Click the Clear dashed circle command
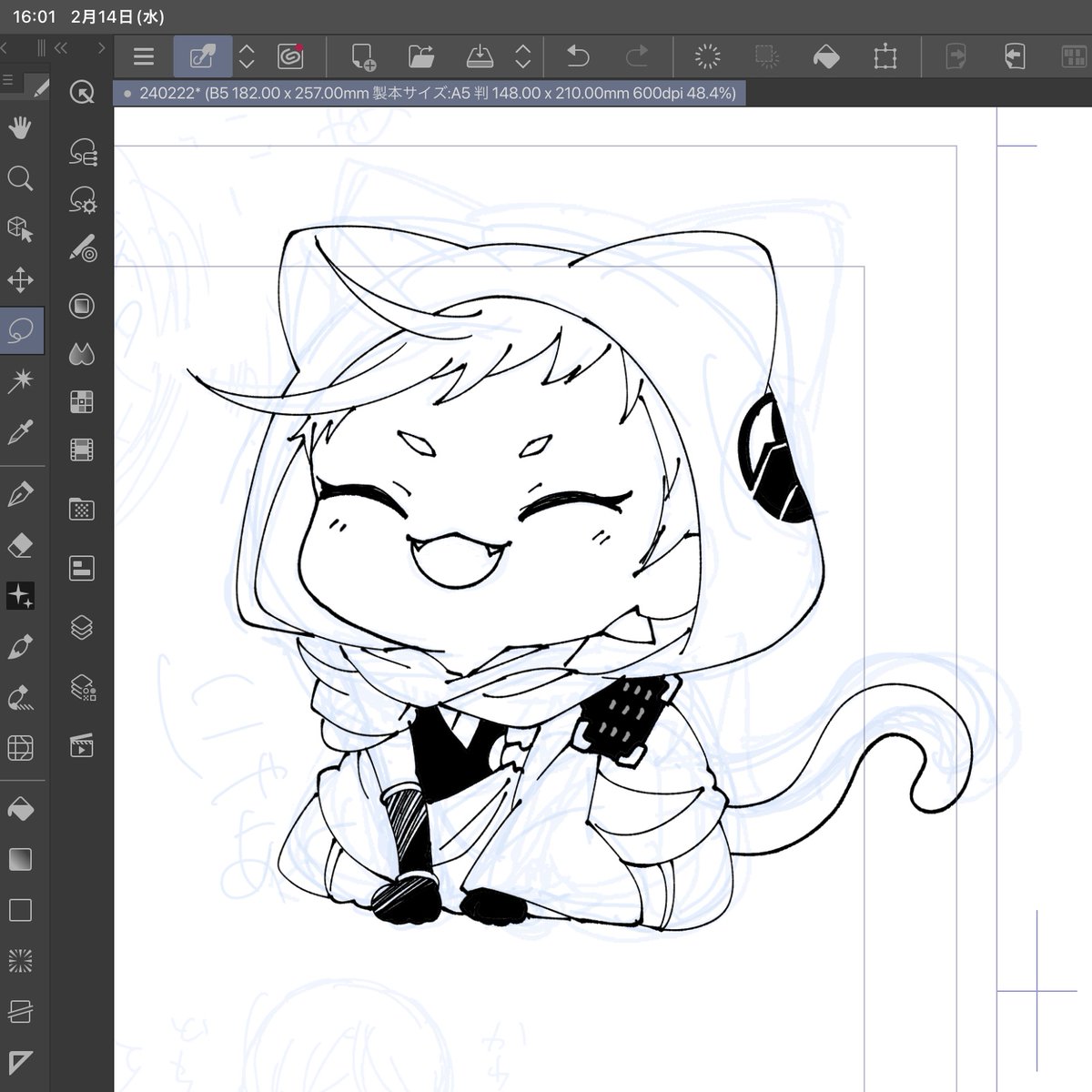 pos(707,57)
